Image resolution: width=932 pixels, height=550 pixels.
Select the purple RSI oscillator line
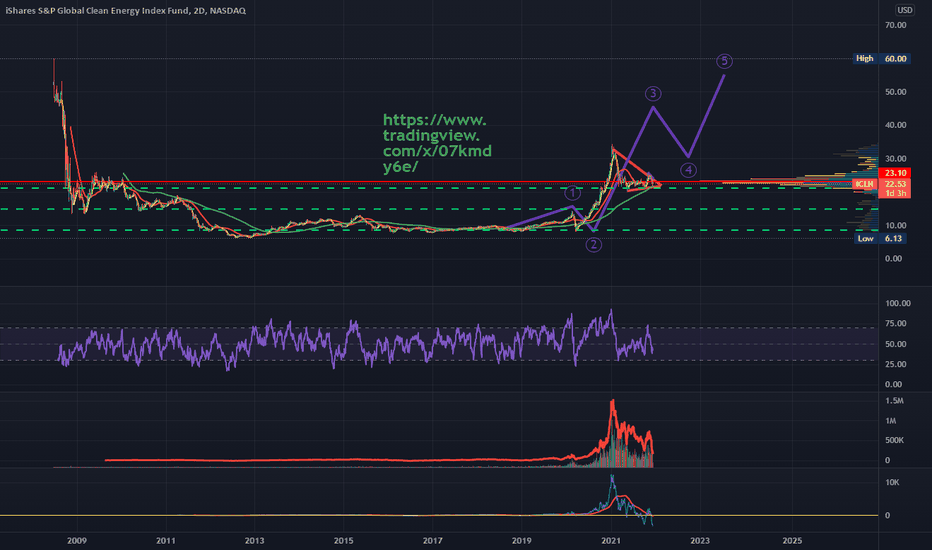(357, 342)
